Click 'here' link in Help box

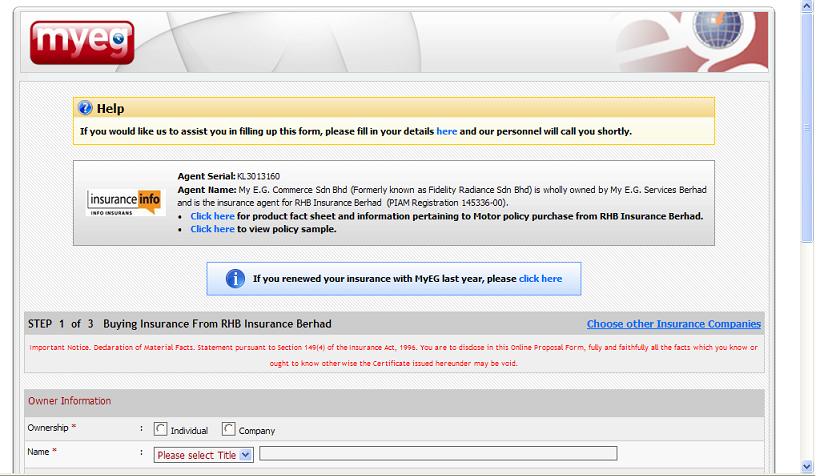click(447, 131)
